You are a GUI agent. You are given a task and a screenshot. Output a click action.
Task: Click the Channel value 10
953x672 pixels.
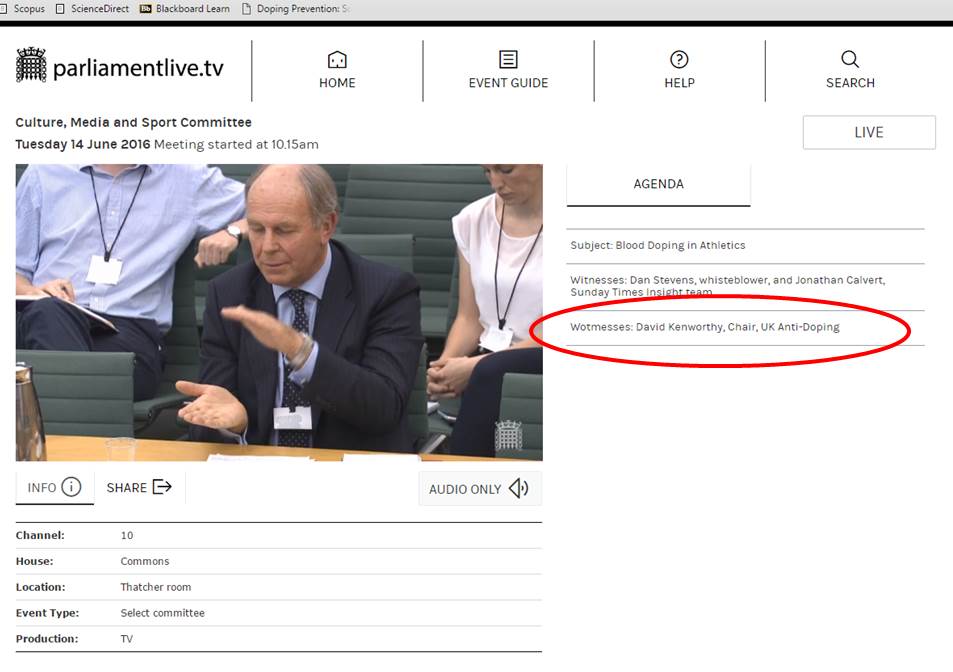pos(126,535)
